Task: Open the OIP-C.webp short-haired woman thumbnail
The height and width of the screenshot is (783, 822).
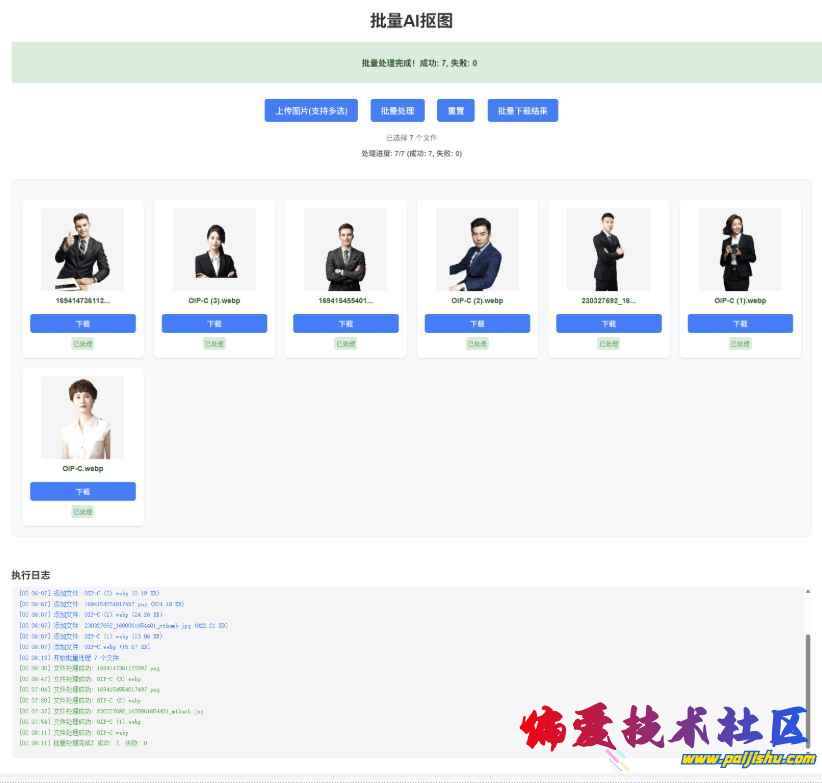Action: 82,417
